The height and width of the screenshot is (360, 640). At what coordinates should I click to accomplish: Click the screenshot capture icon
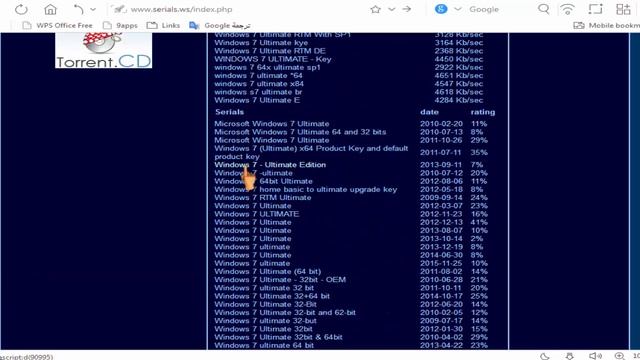[x=596, y=9]
